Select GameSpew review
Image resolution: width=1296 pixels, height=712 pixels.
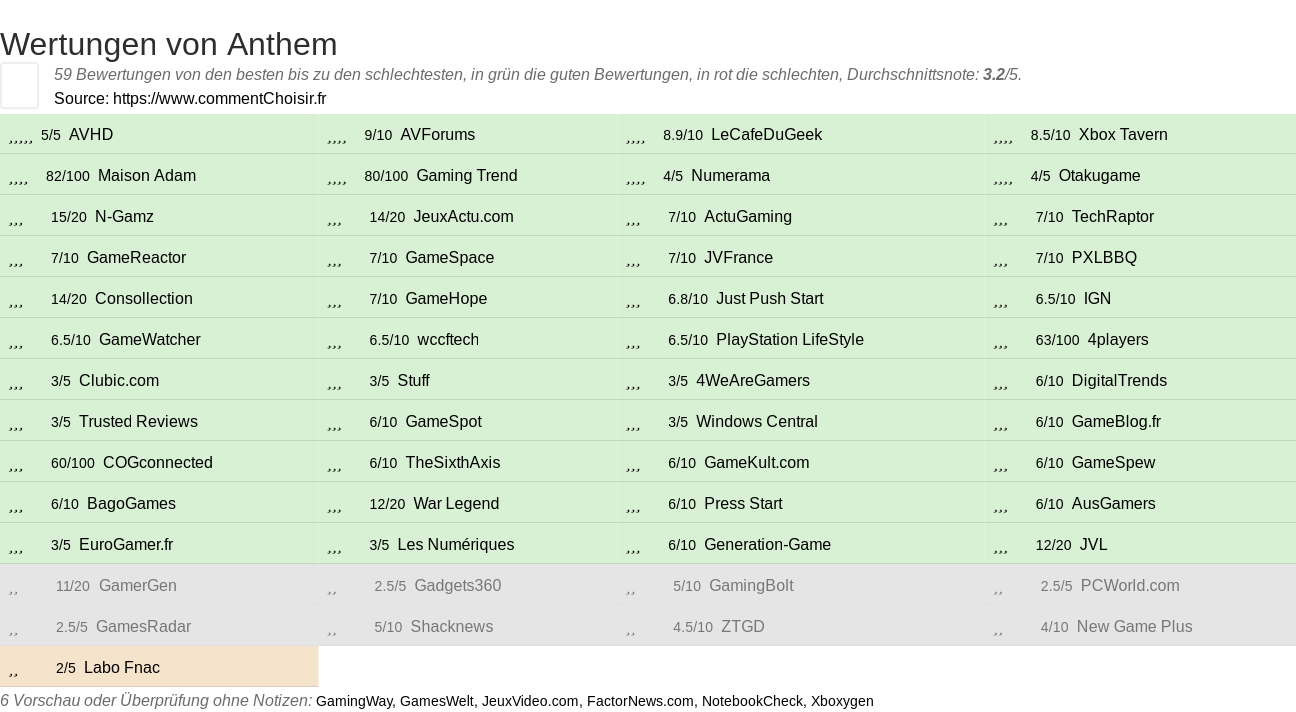point(1113,463)
